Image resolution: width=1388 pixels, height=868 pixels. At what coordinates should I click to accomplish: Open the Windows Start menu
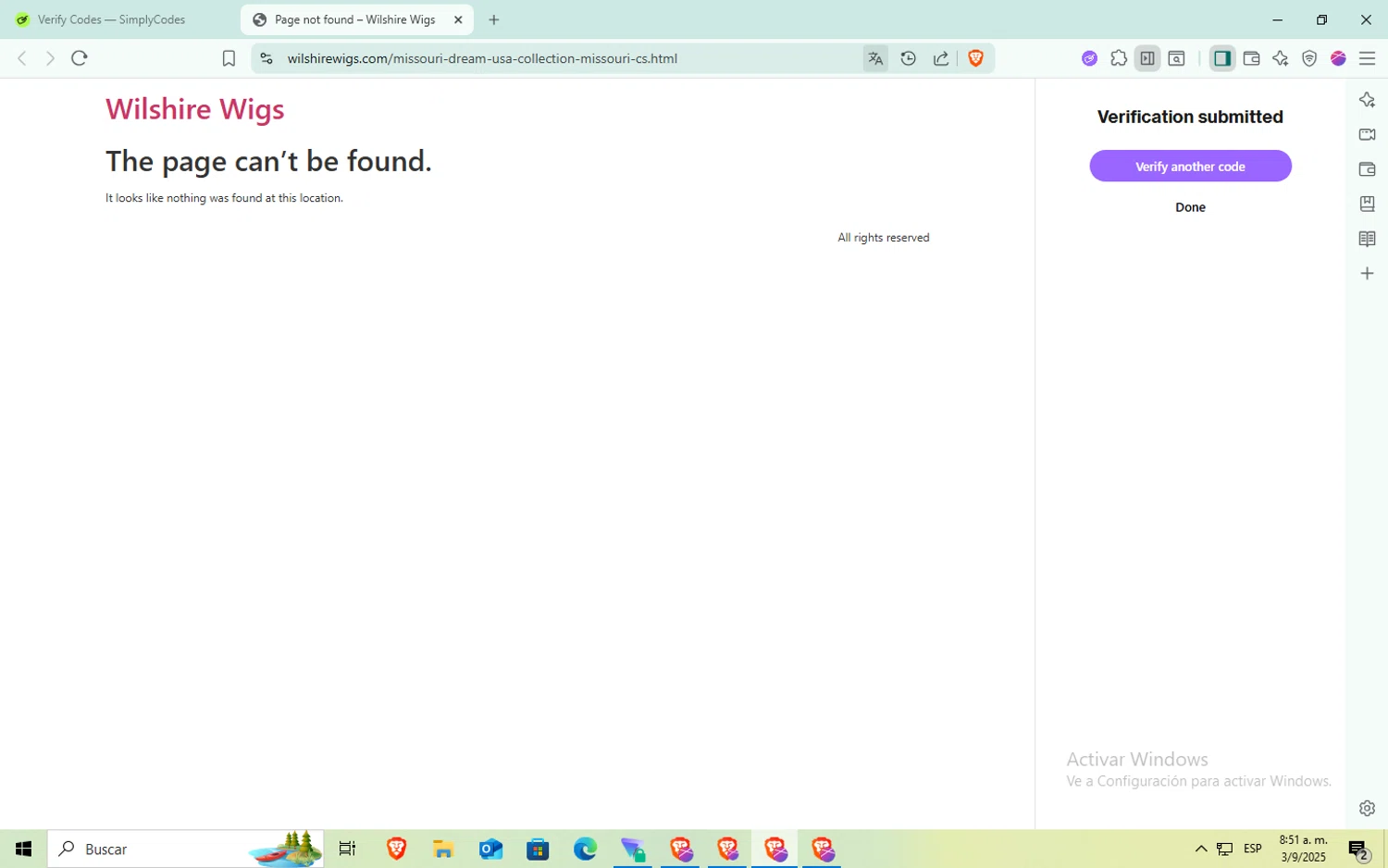point(23,849)
